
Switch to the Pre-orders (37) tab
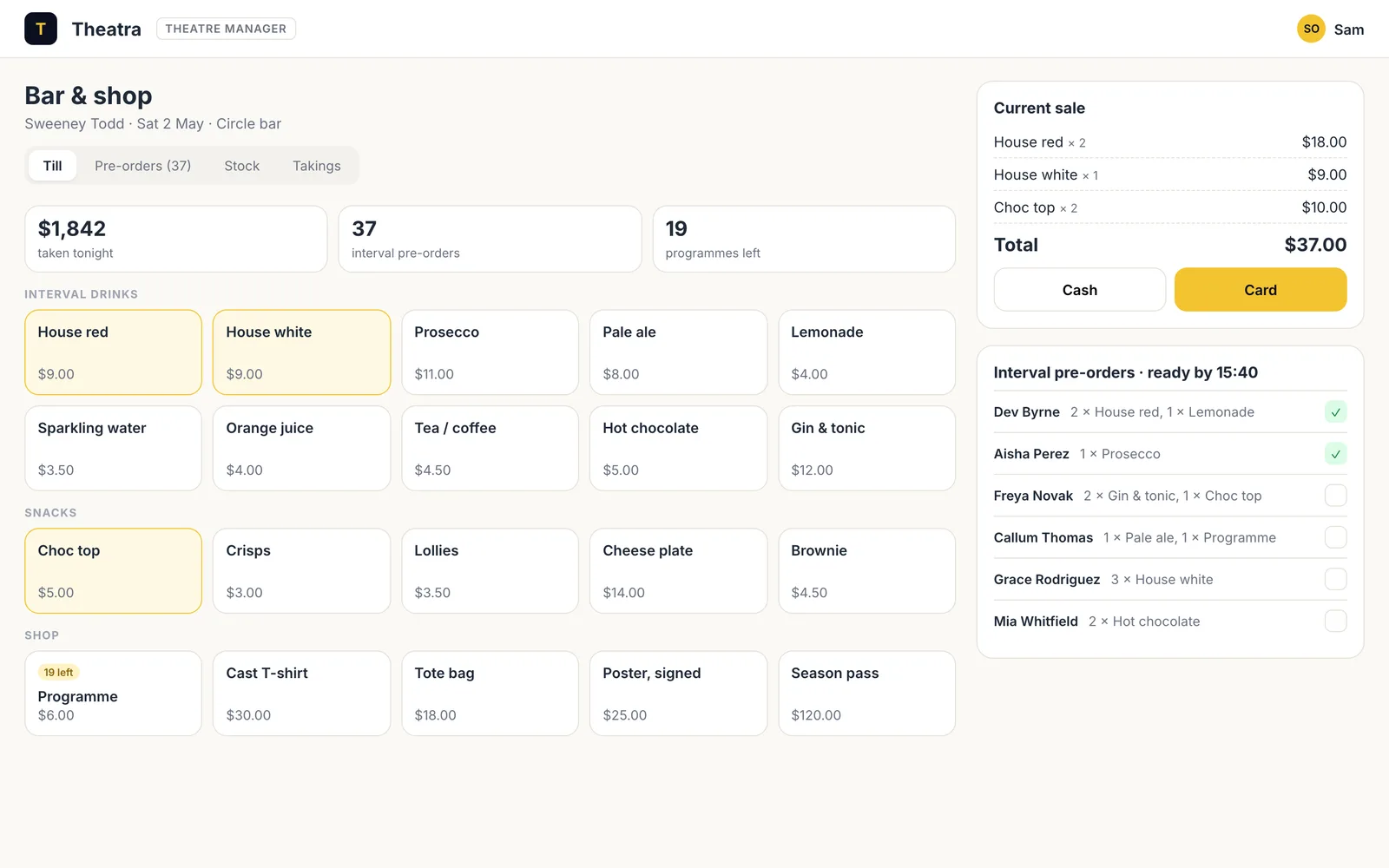tap(142, 166)
